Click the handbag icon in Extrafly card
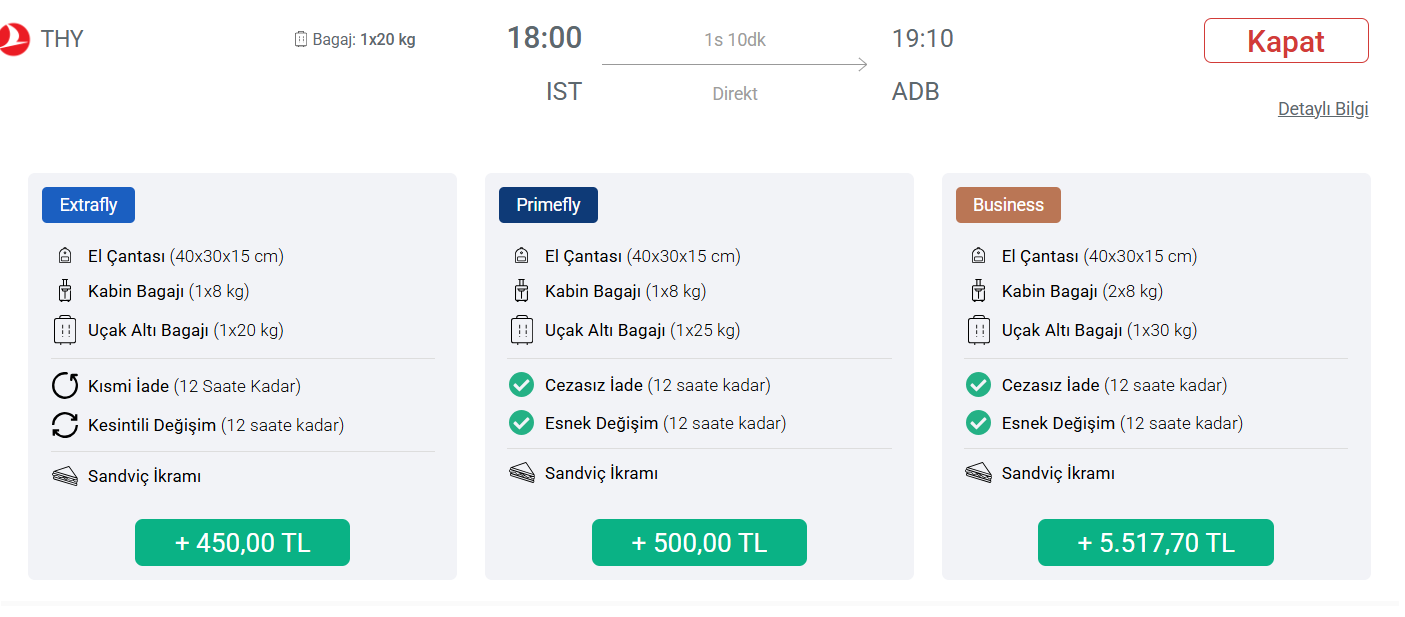The height and width of the screenshot is (617, 1405). click(x=65, y=256)
